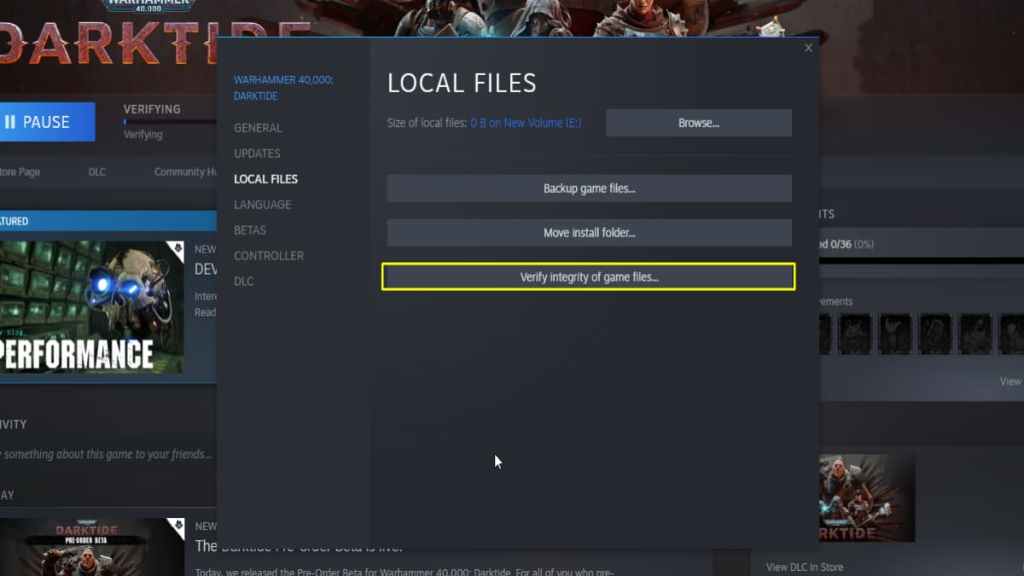Open Store Page tab on library page
The image size is (1024, 576).
(20, 172)
